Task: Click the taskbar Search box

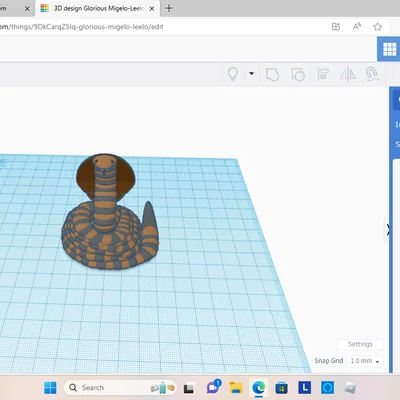Action: pos(120,388)
